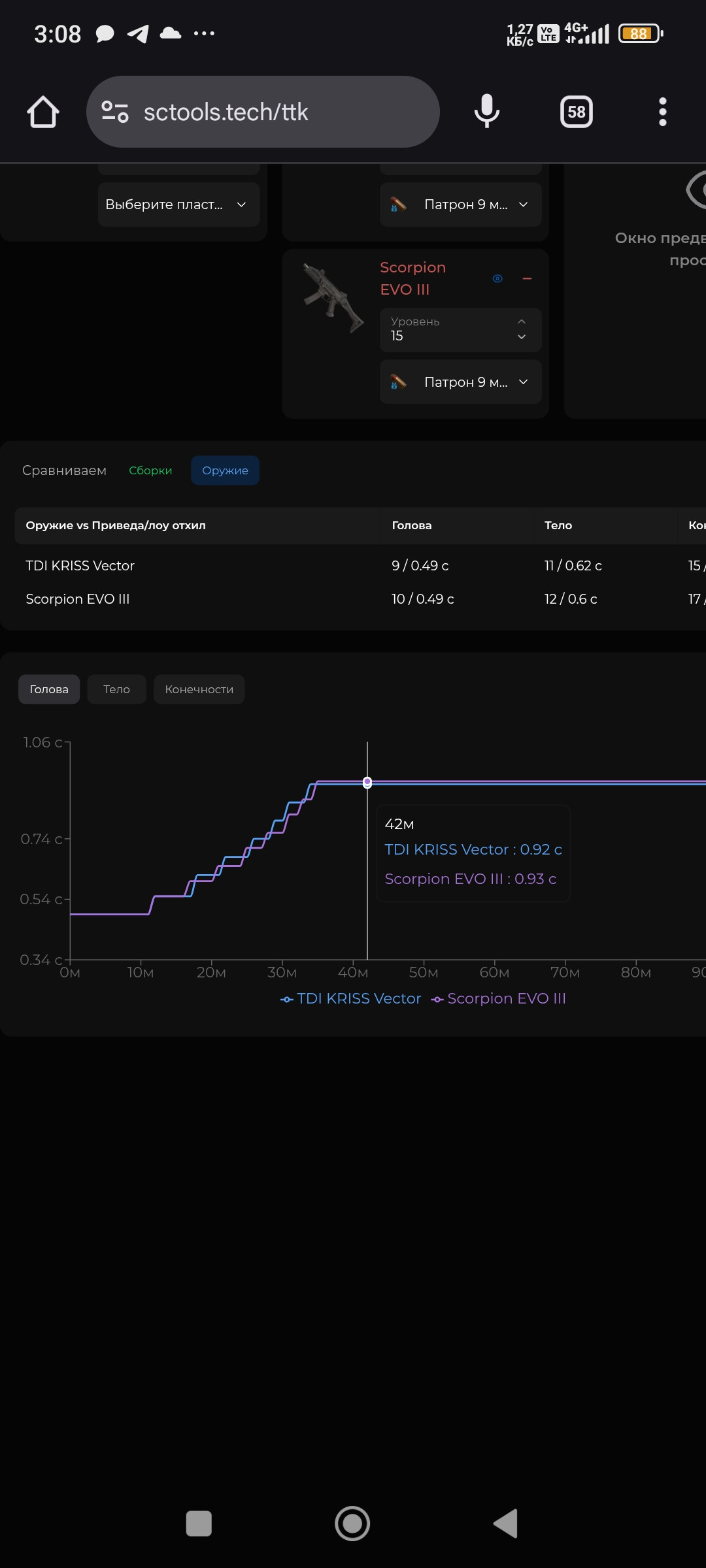The image size is (706, 1568).
Task: Click the 60м tick on chart axis
Action: 494,972
